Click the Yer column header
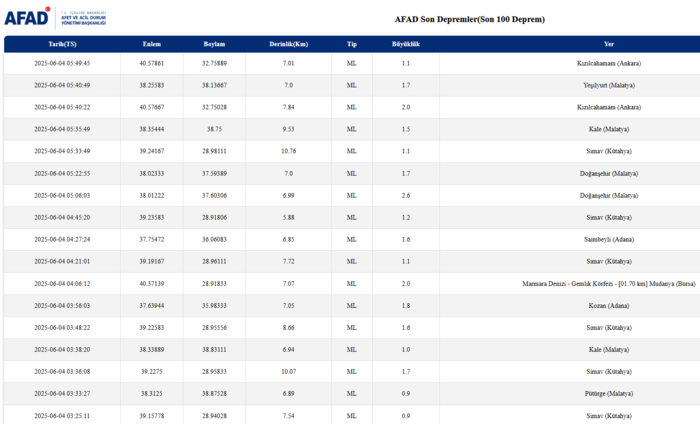The height and width of the screenshot is (424, 700). pos(609,44)
